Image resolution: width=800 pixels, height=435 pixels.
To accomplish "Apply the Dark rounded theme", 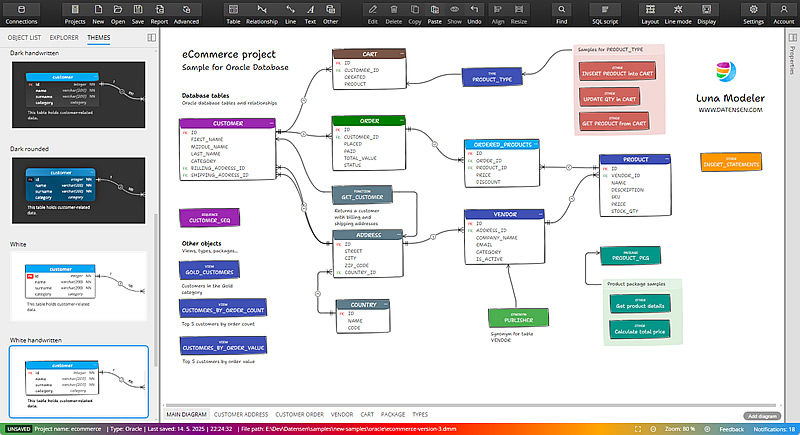I will point(79,190).
